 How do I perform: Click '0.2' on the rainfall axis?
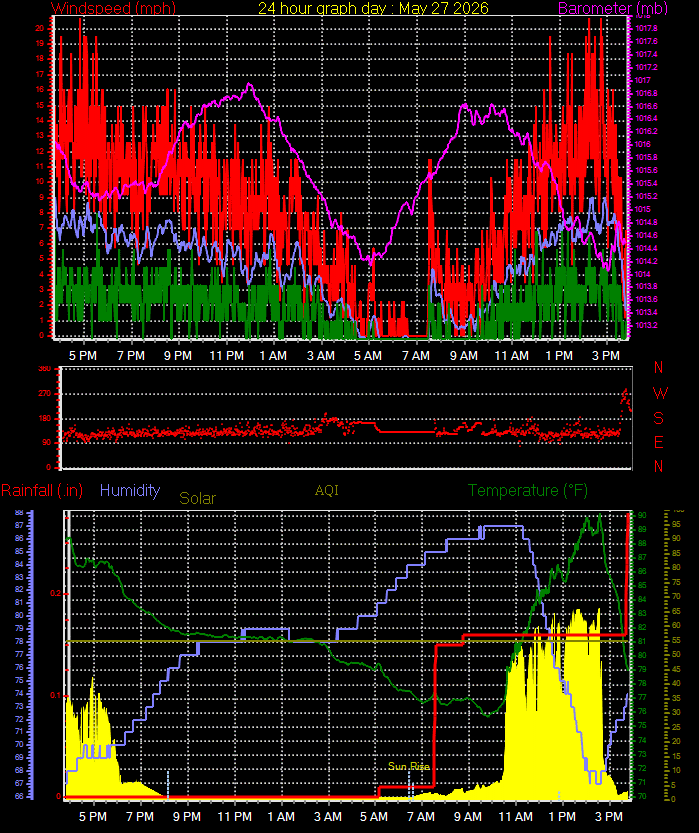click(55, 593)
